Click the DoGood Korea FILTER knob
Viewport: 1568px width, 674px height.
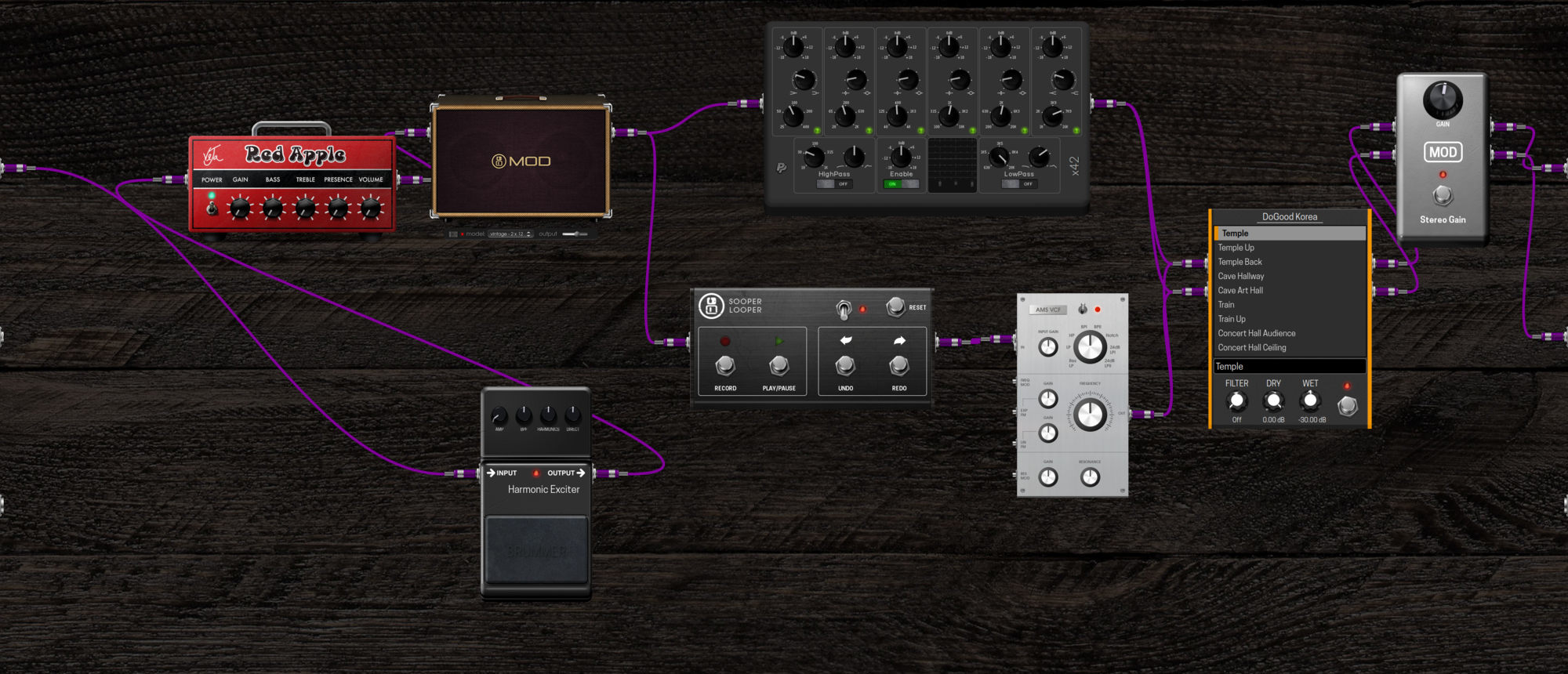coord(1236,401)
